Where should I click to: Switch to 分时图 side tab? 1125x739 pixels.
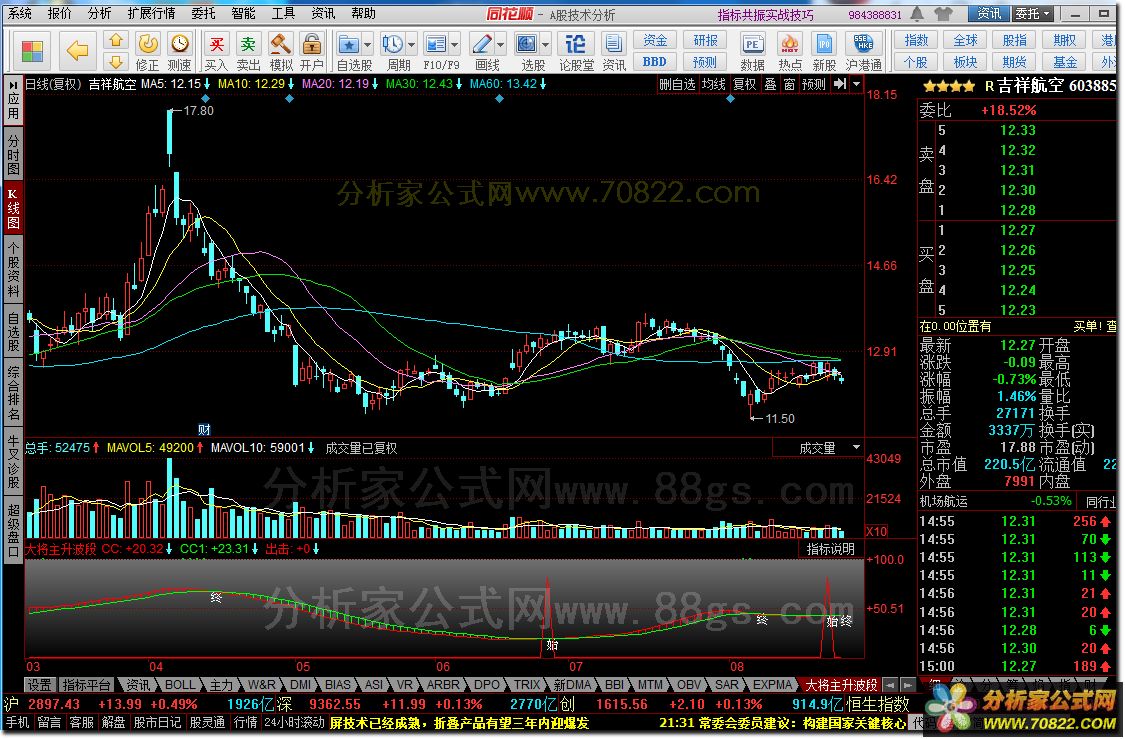tap(13, 153)
